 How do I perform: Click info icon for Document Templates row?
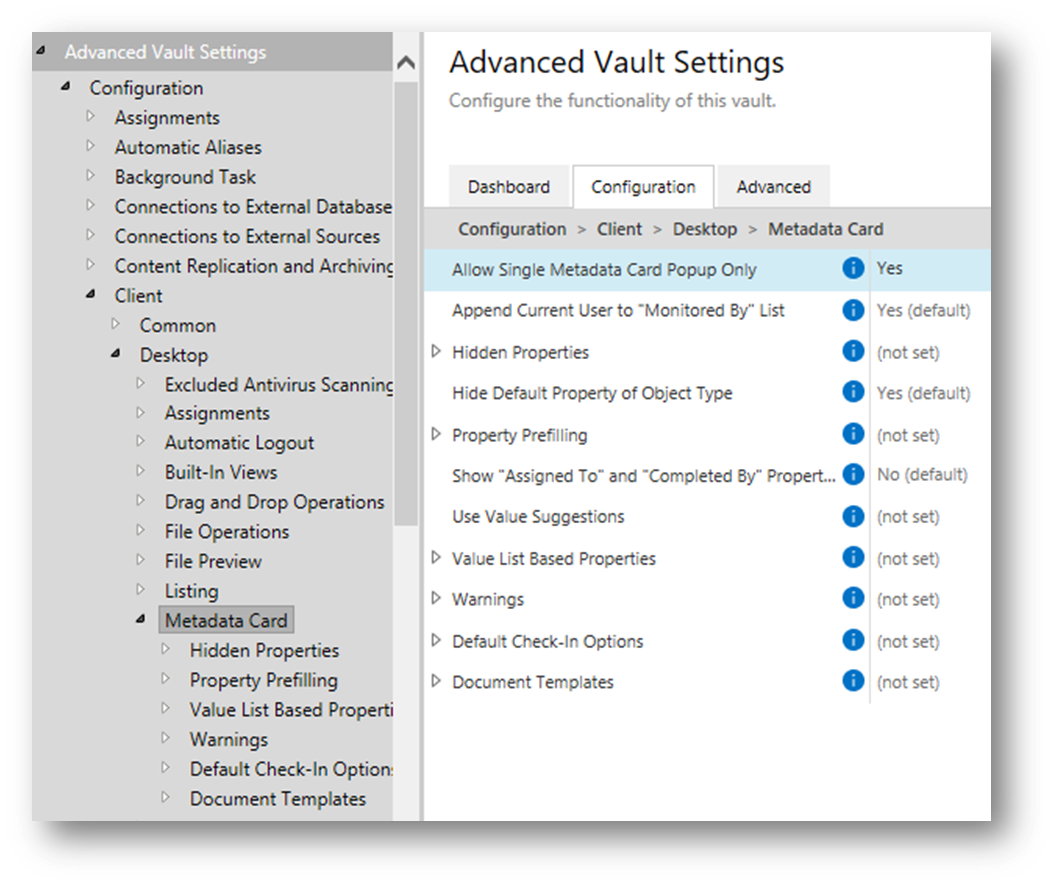coord(853,682)
